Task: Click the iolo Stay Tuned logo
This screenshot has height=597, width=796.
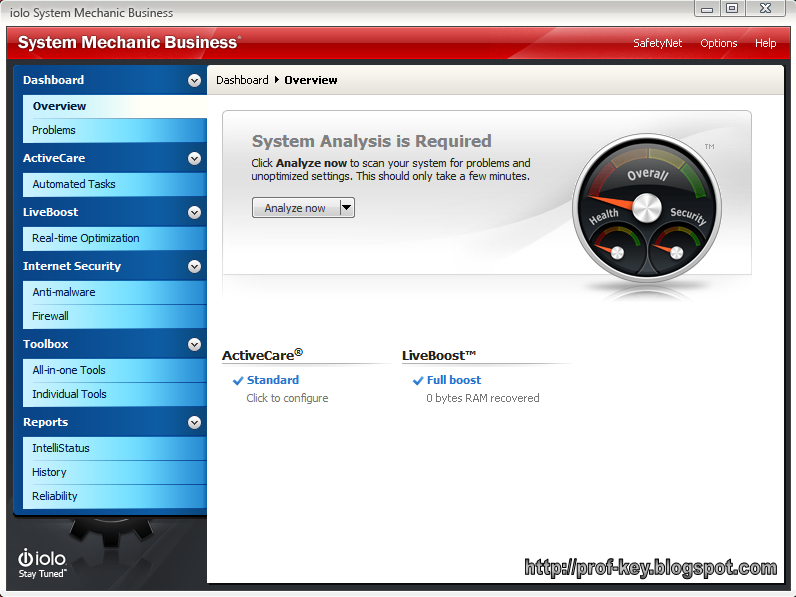Action: pos(42,563)
